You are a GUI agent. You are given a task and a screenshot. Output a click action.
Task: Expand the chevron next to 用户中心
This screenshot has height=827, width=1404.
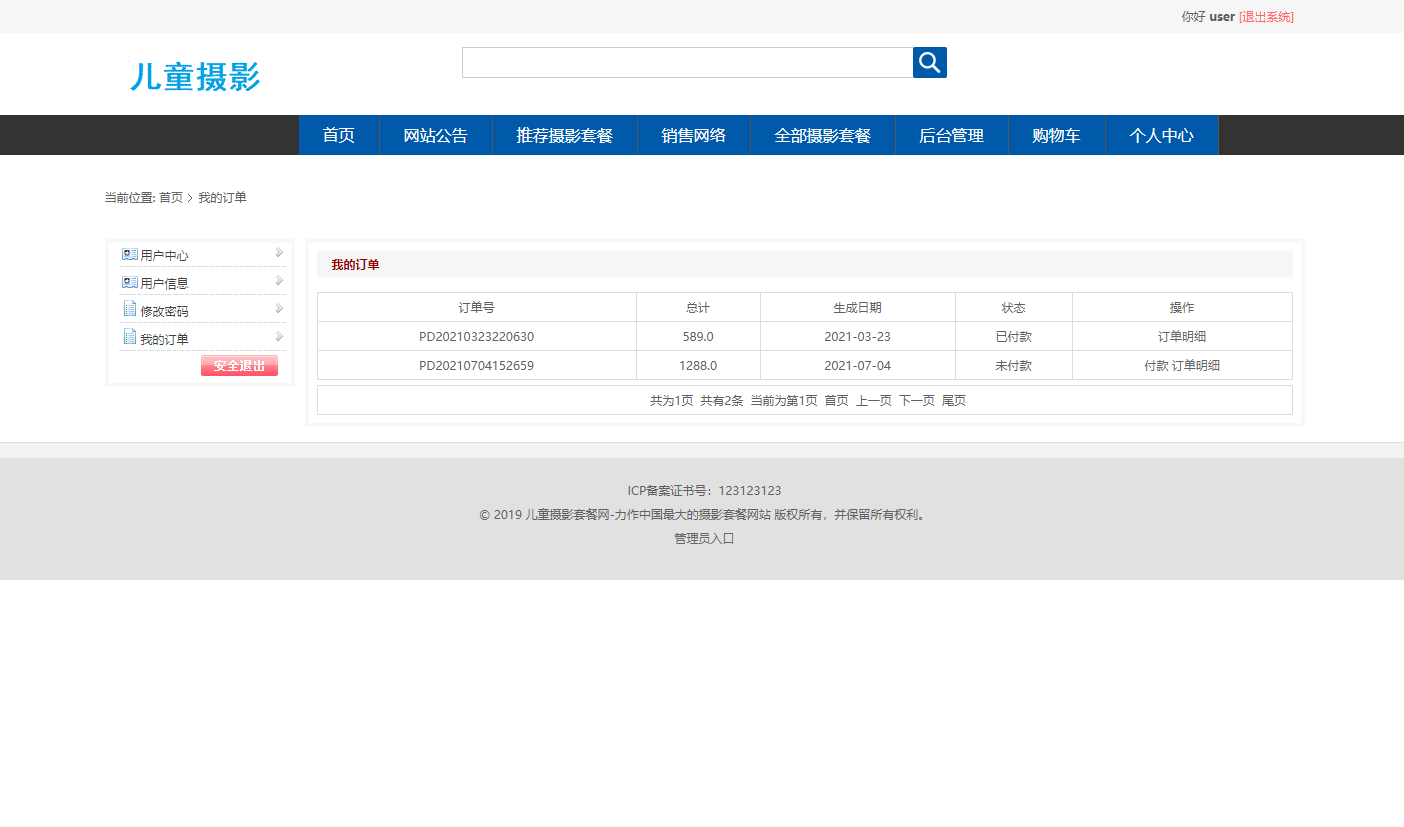pos(277,254)
